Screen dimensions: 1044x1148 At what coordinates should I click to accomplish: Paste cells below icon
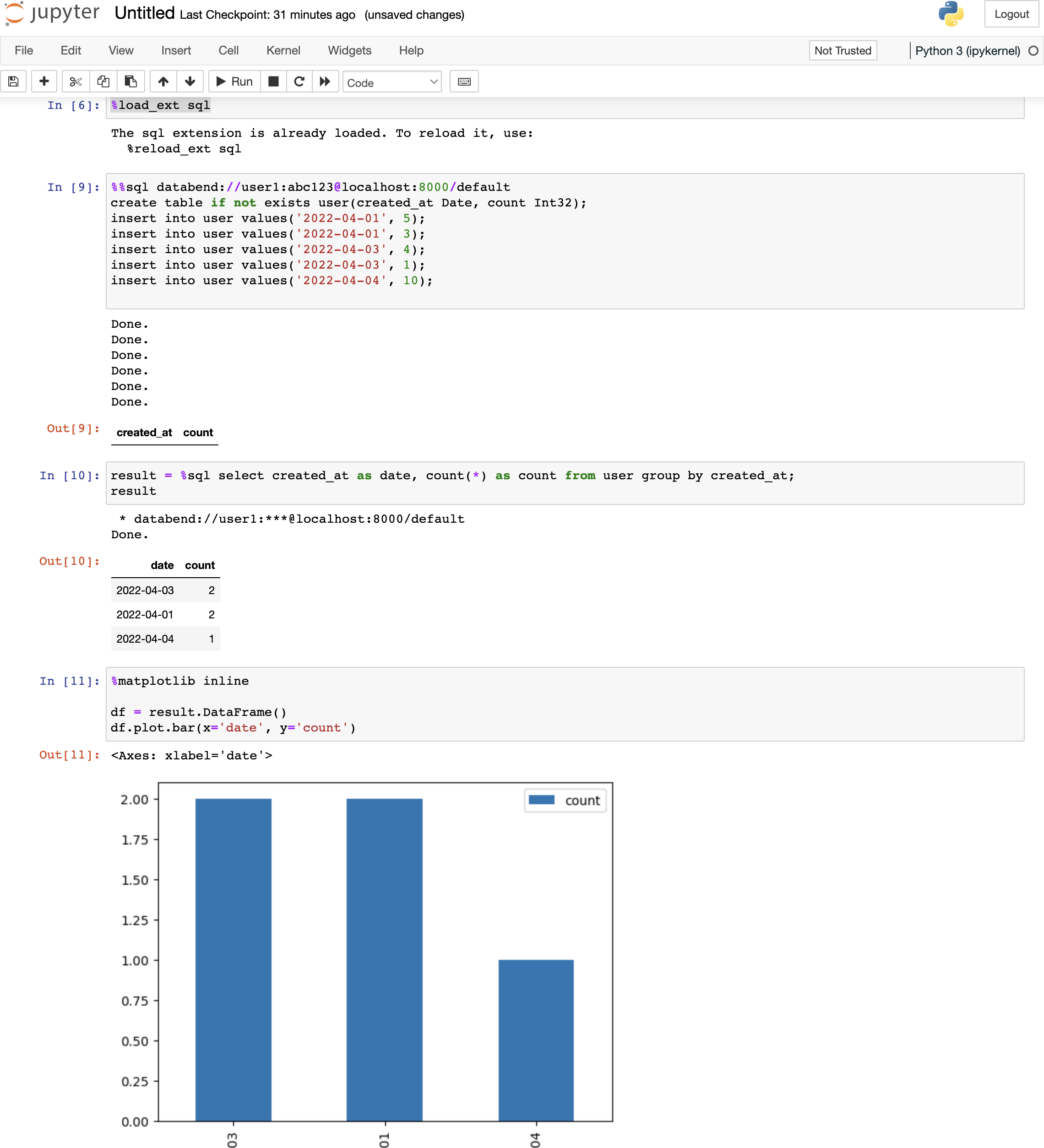[x=130, y=81]
